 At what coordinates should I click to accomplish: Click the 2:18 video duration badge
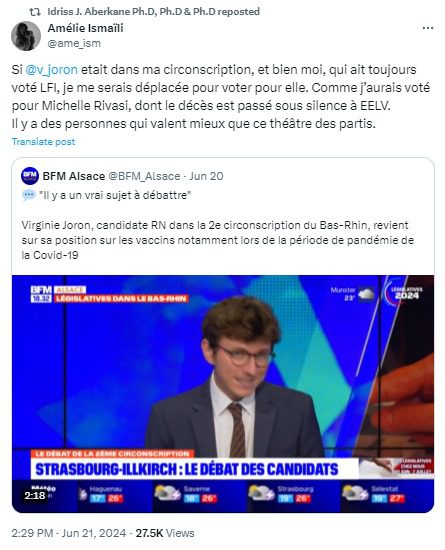(x=35, y=495)
